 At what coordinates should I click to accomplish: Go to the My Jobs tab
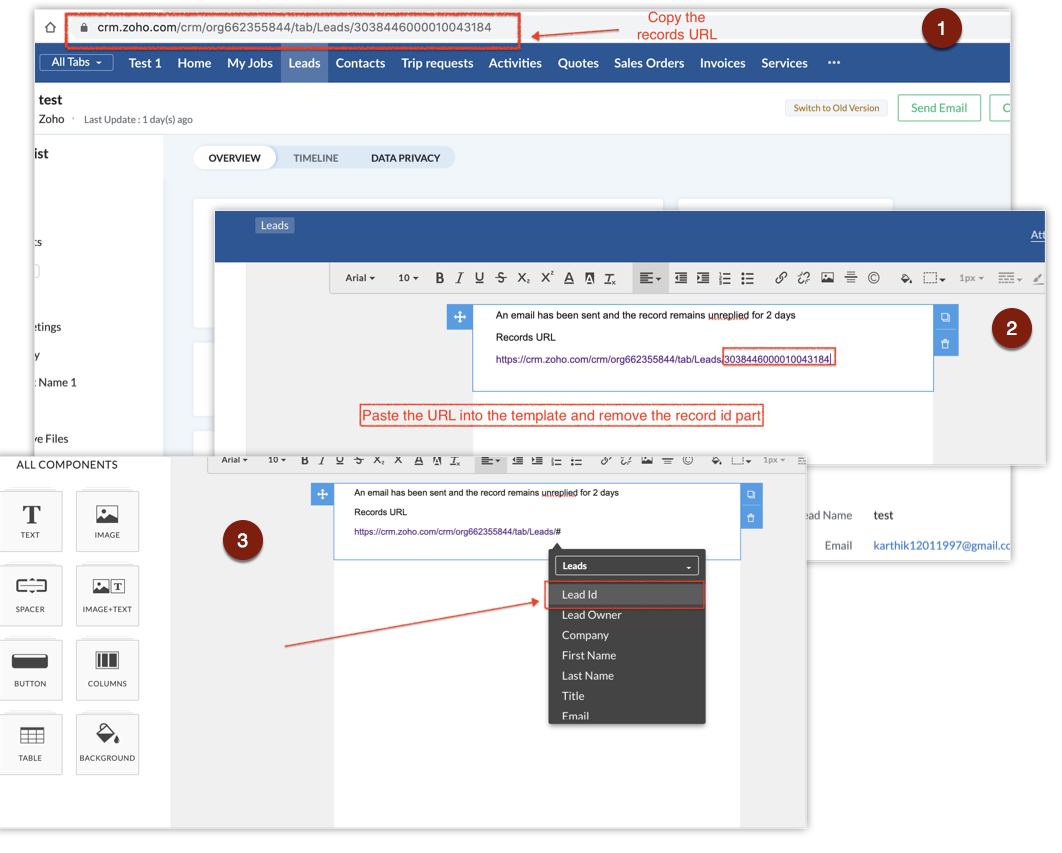(250, 63)
